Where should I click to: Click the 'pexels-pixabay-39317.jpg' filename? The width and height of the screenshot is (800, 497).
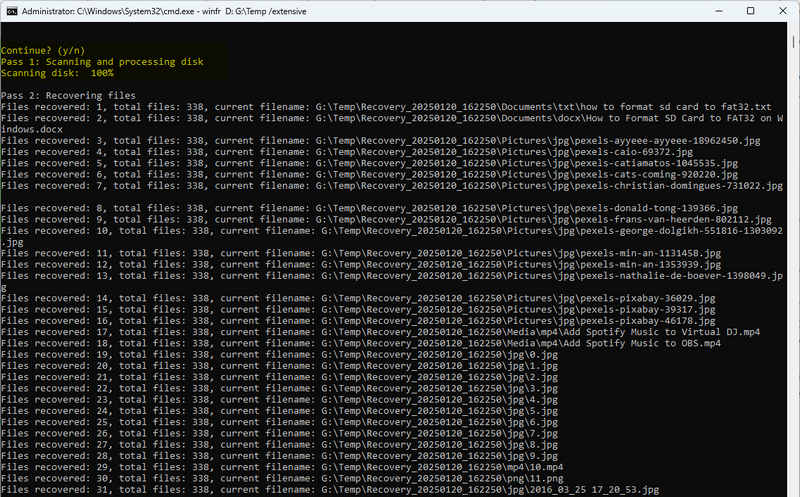click(x=647, y=309)
